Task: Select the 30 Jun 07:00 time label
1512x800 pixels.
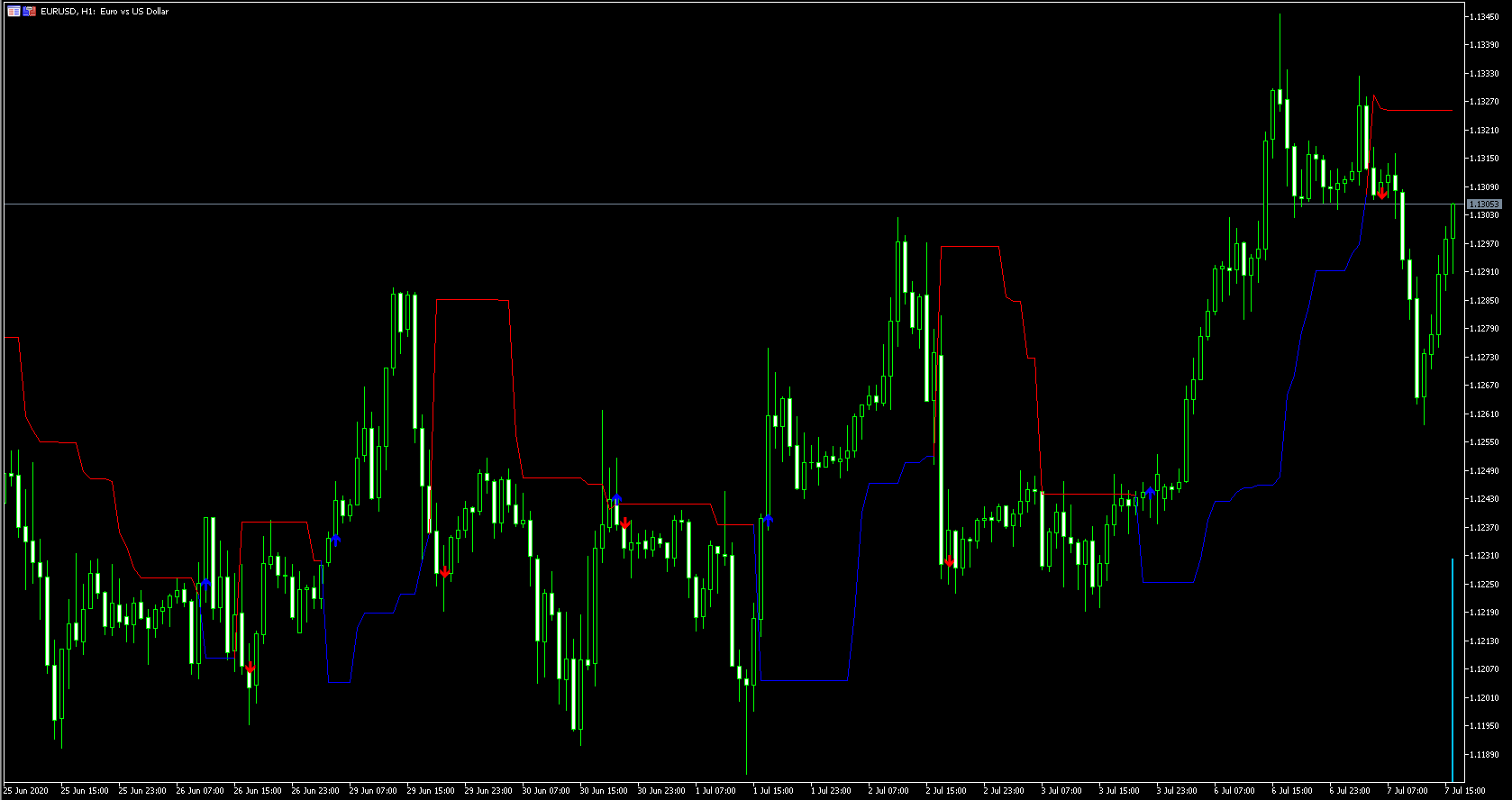Action: pyautogui.click(x=546, y=791)
